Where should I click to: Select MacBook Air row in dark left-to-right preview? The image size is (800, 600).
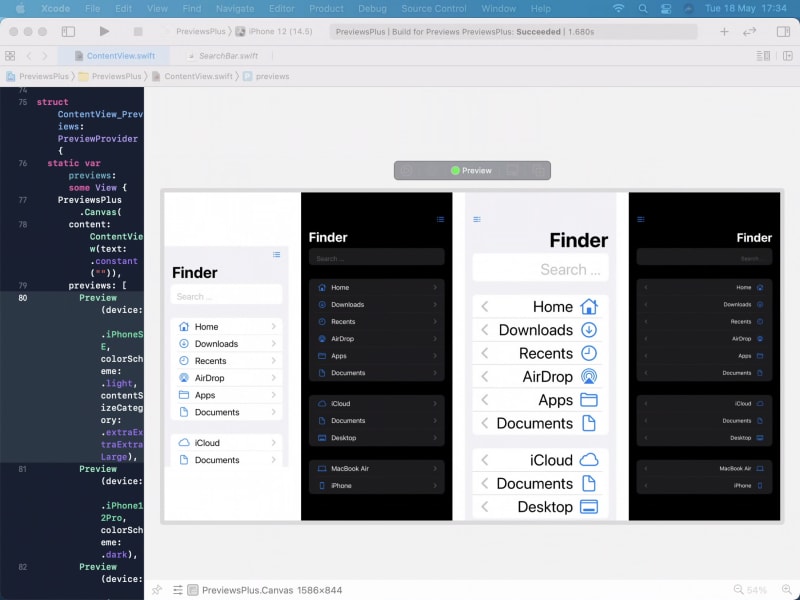(x=377, y=468)
